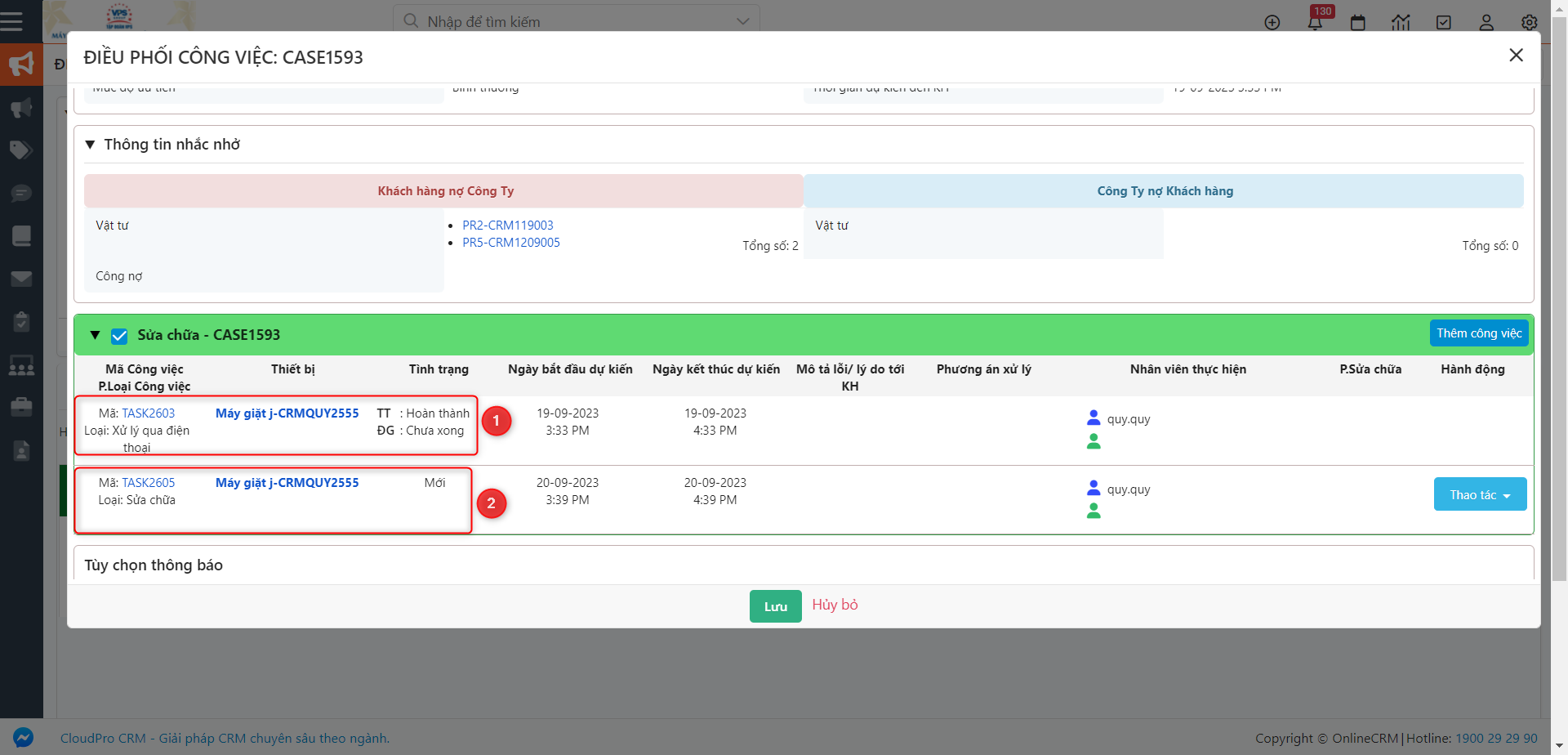Click the Lưu save button

click(775, 606)
